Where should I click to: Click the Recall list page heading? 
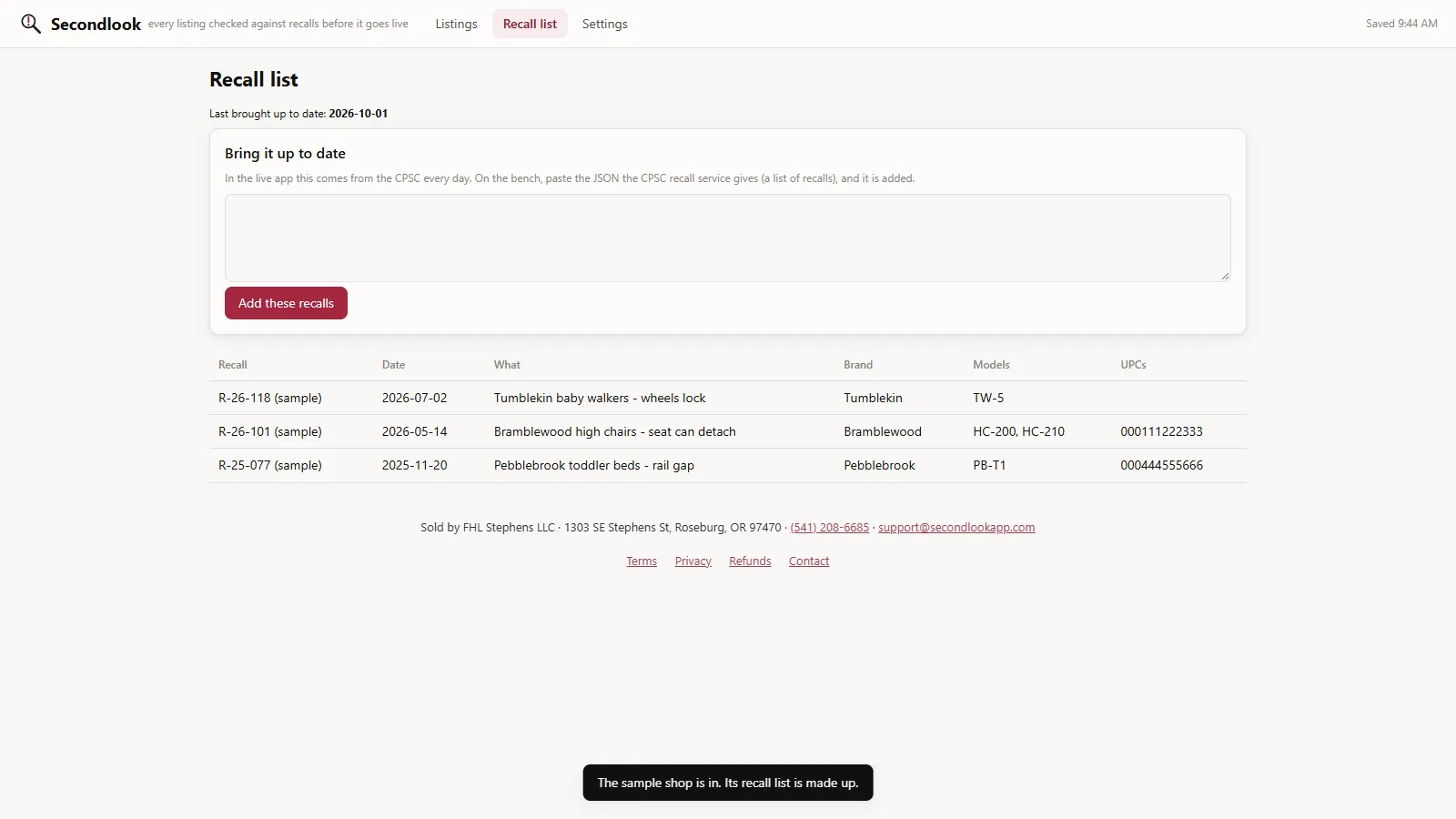[x=254, y=79]
